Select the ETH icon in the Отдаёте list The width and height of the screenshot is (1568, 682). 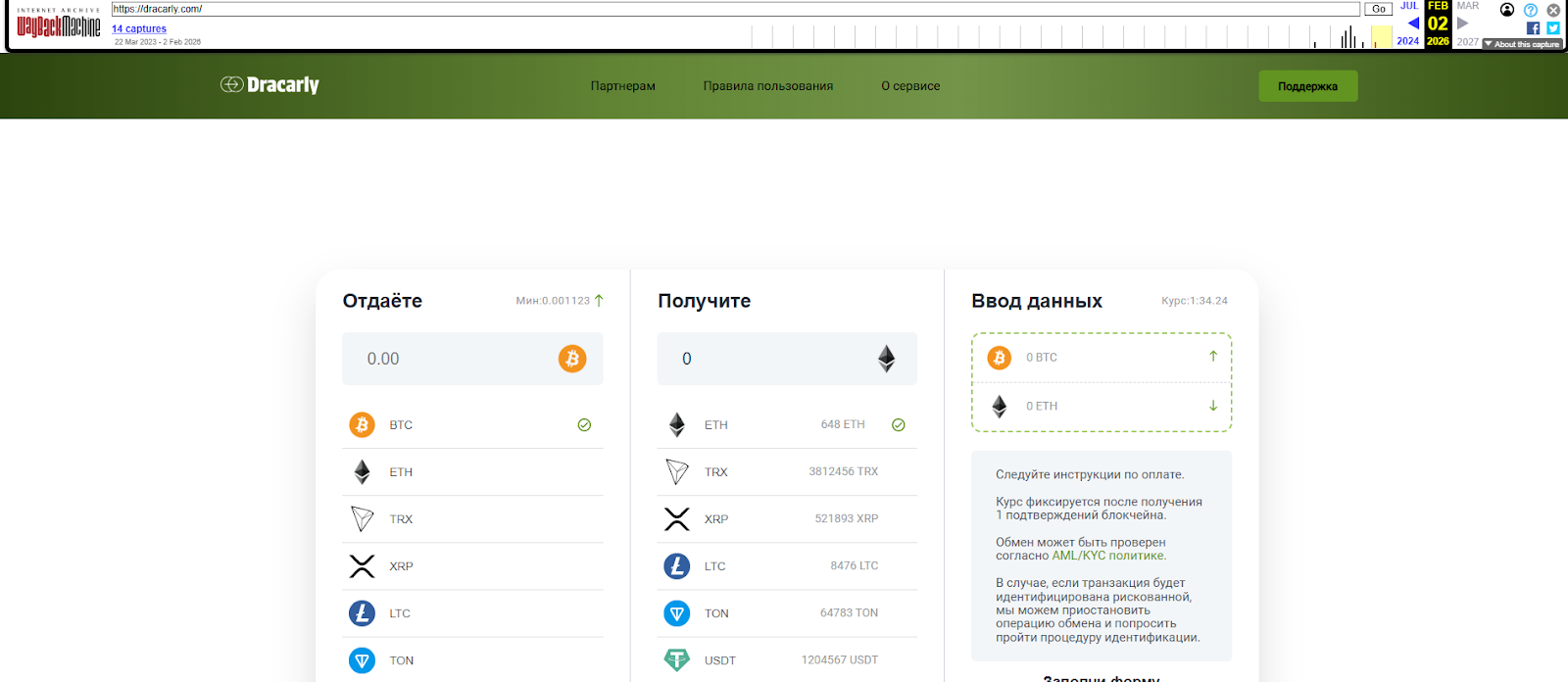click(x=362, y=472)
